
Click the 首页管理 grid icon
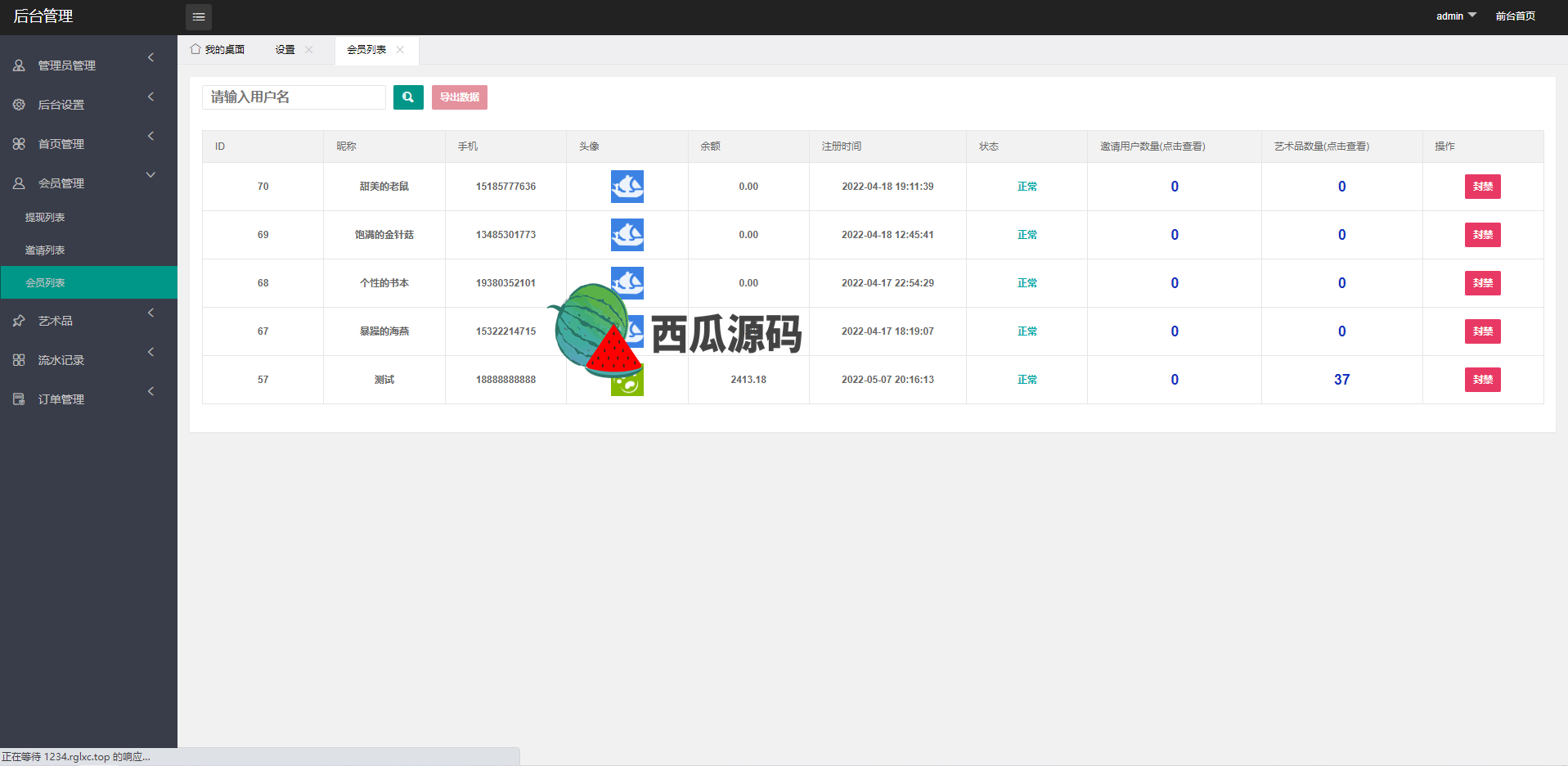tap(19, 144)
